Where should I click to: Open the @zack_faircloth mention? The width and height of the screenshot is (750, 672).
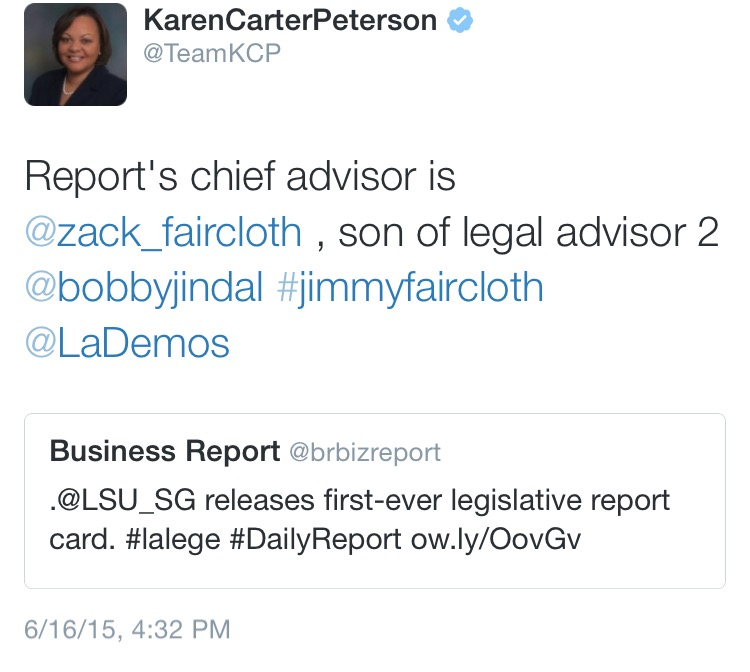[163, 232]
